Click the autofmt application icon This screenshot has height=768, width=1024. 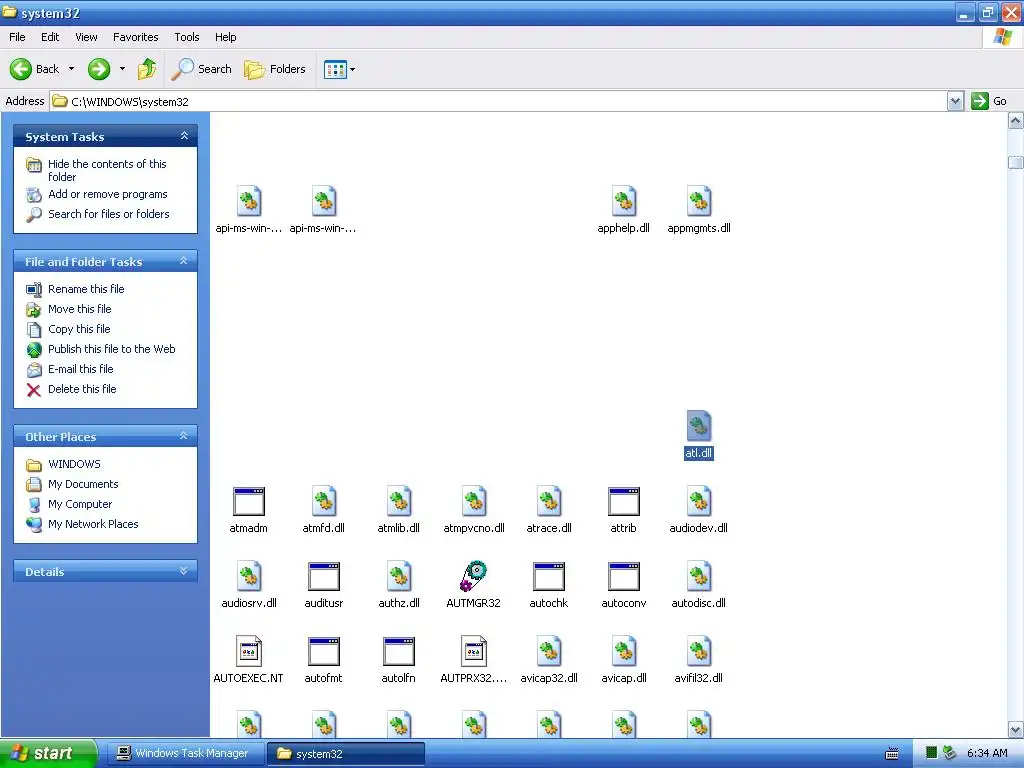click(x=324, y=652)
